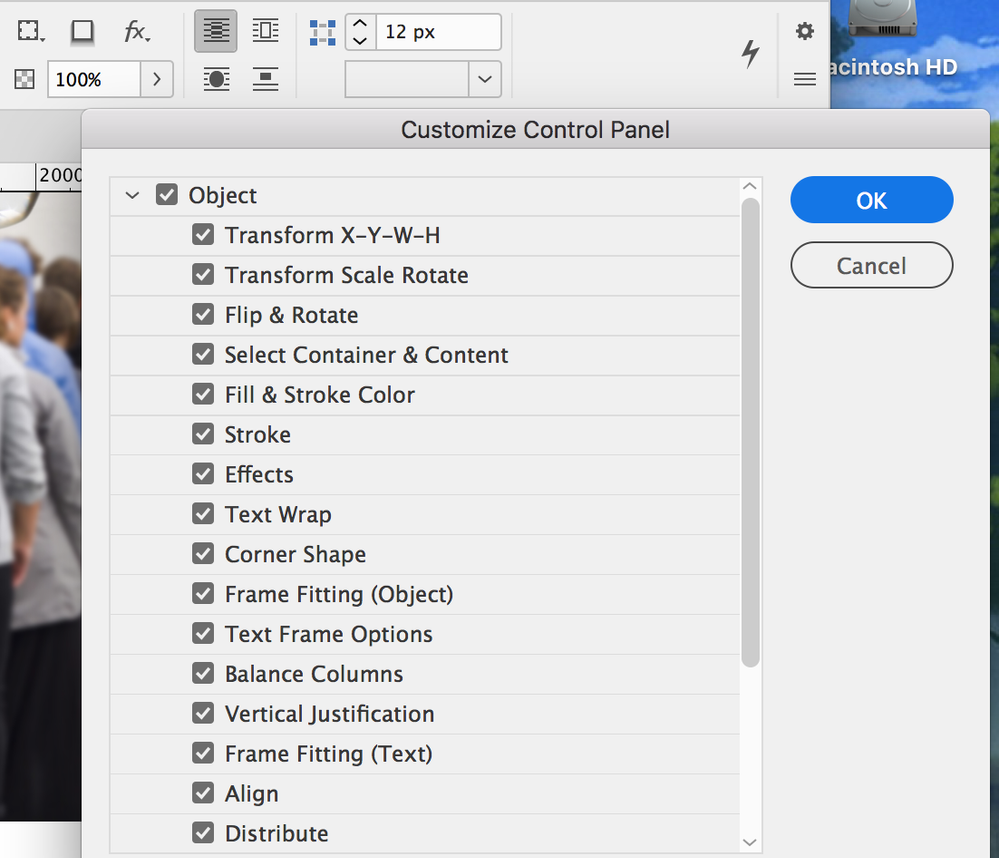The width and height of the screenshot is (999, 858).
Task: Choose wrap around bounding box icon
Action: [265, 32]
